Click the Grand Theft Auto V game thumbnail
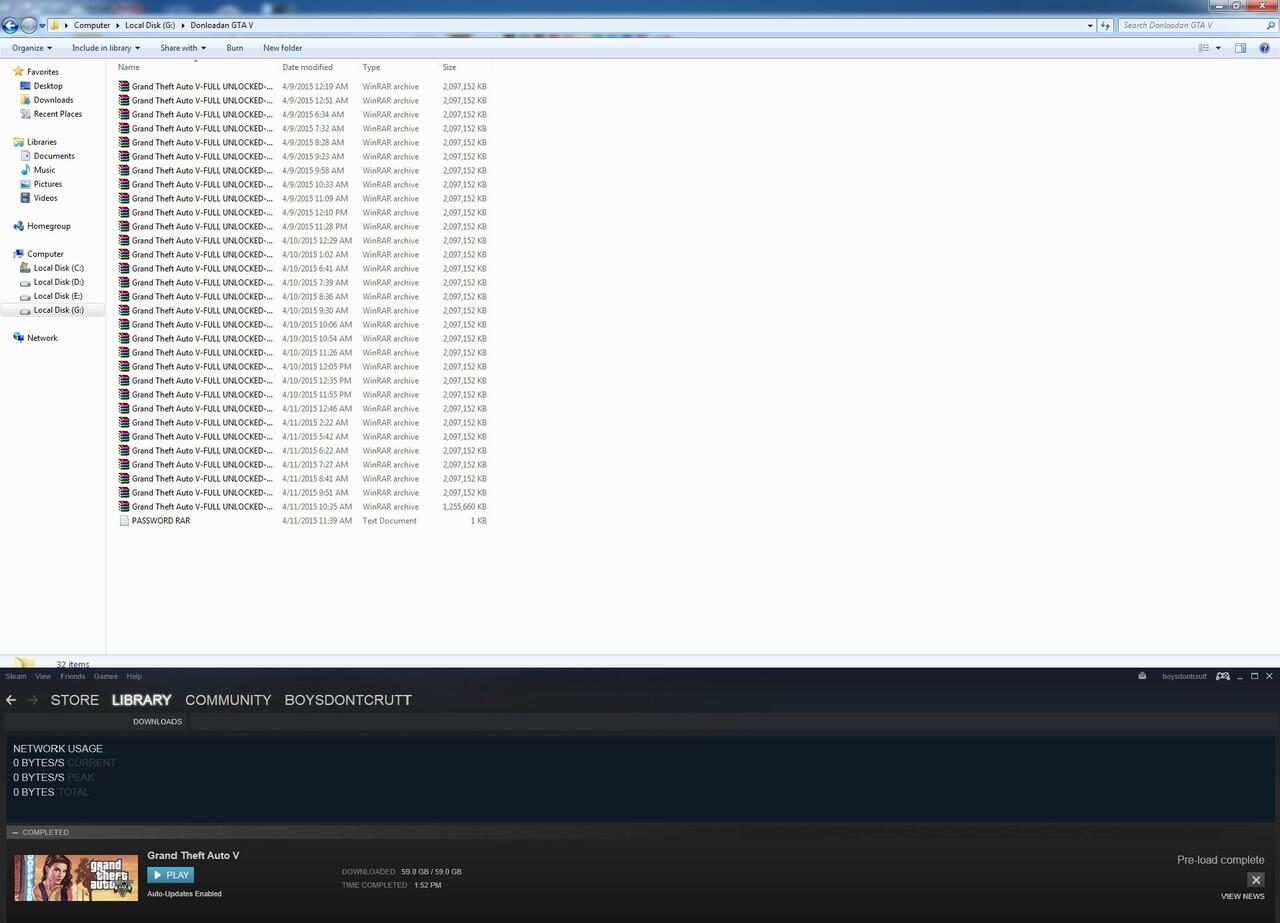This screenshot has width=1280, height=923. (76, 877)
